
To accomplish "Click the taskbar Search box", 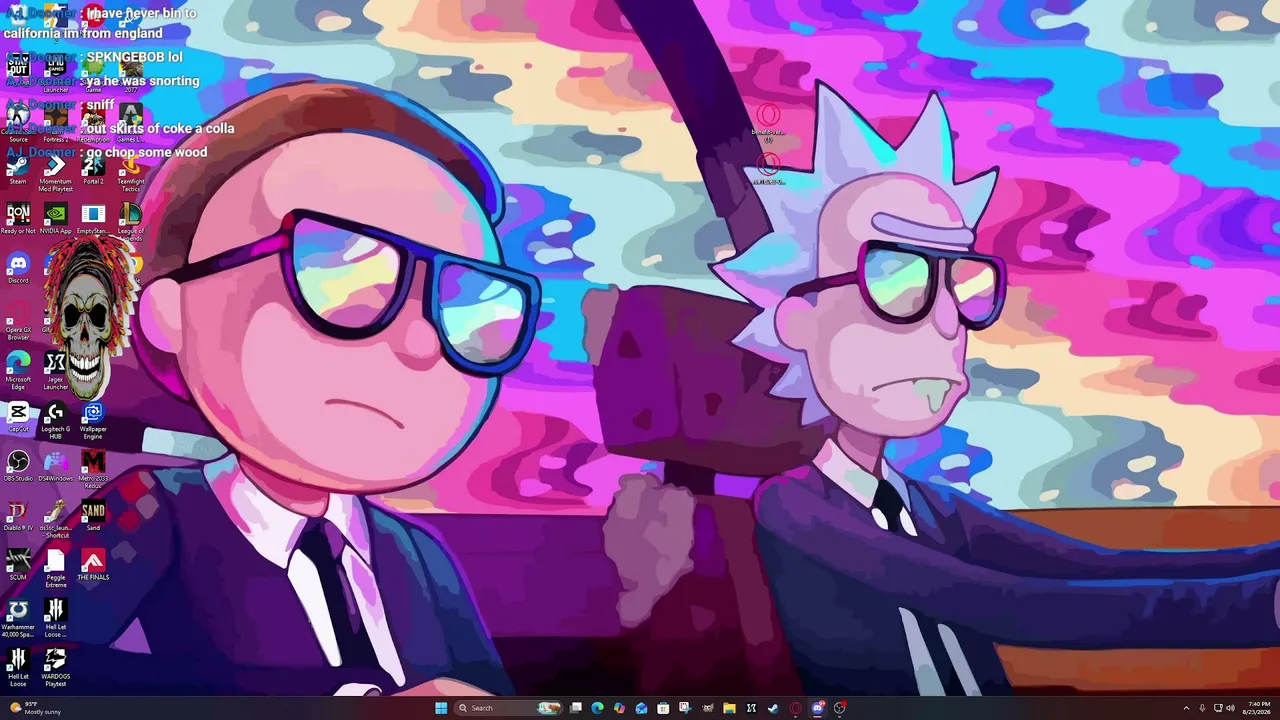I will pos(508,708).
